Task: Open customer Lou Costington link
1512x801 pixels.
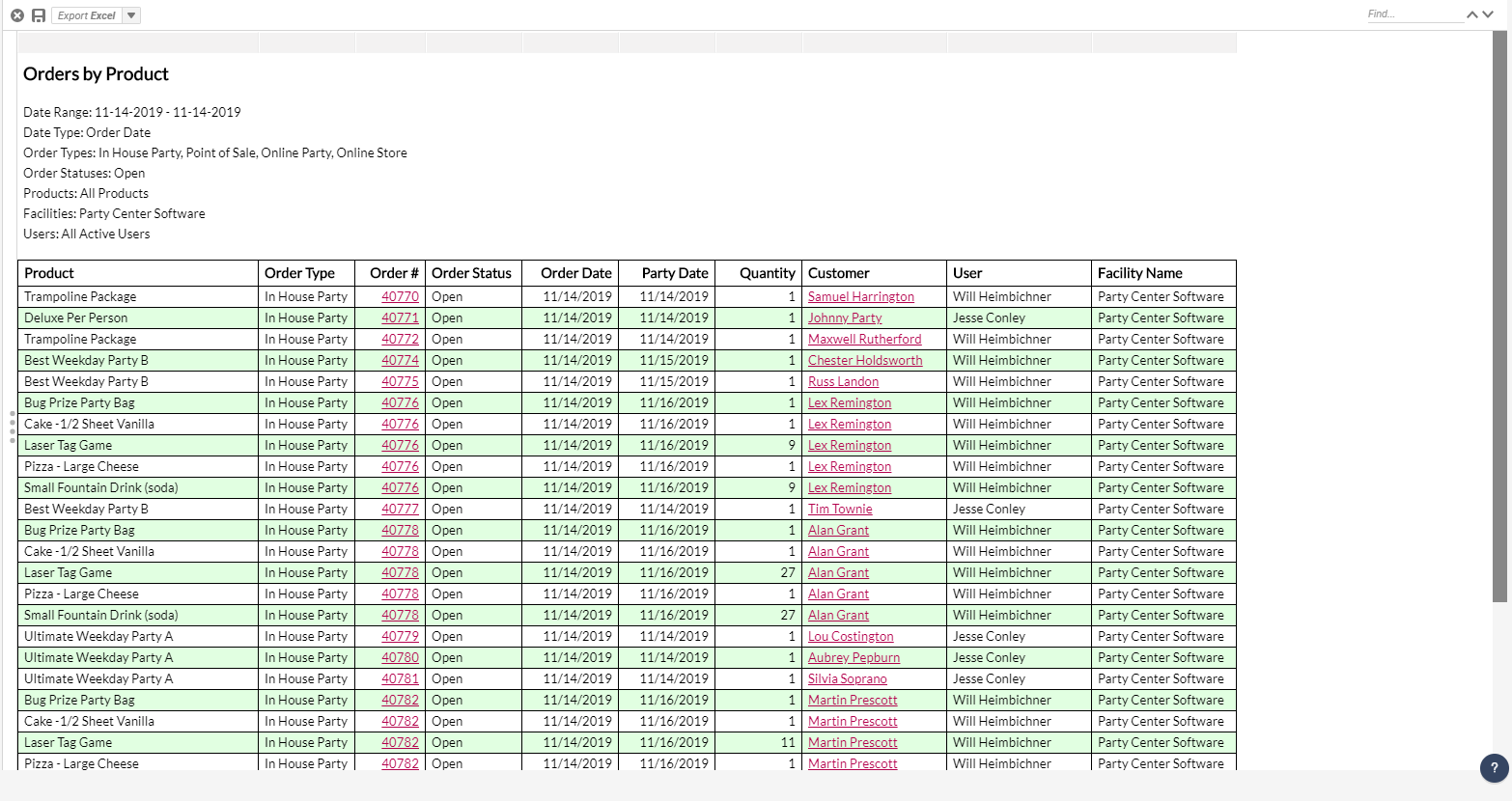Action: 851,636
